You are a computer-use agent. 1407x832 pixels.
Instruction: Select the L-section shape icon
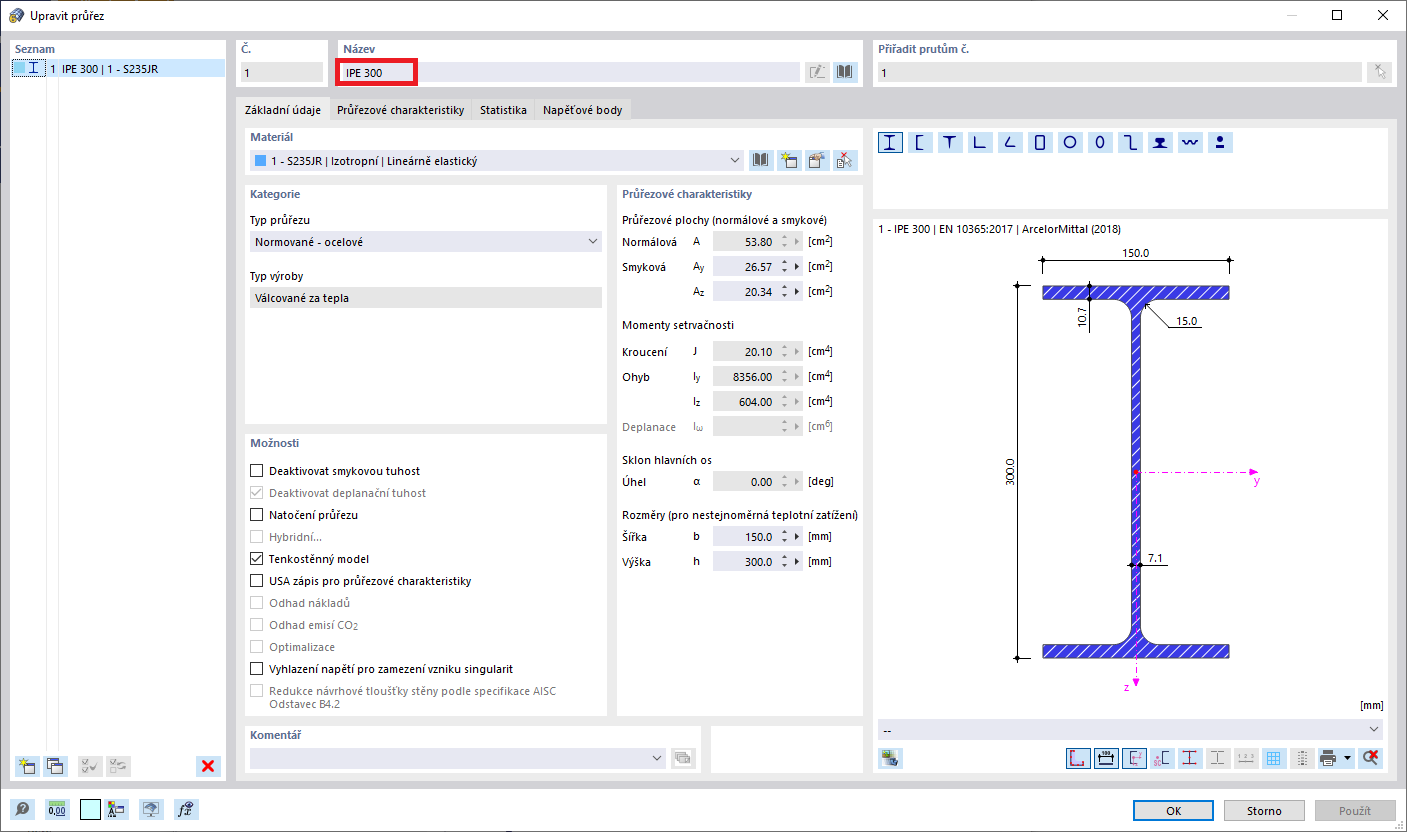(979, 142)
